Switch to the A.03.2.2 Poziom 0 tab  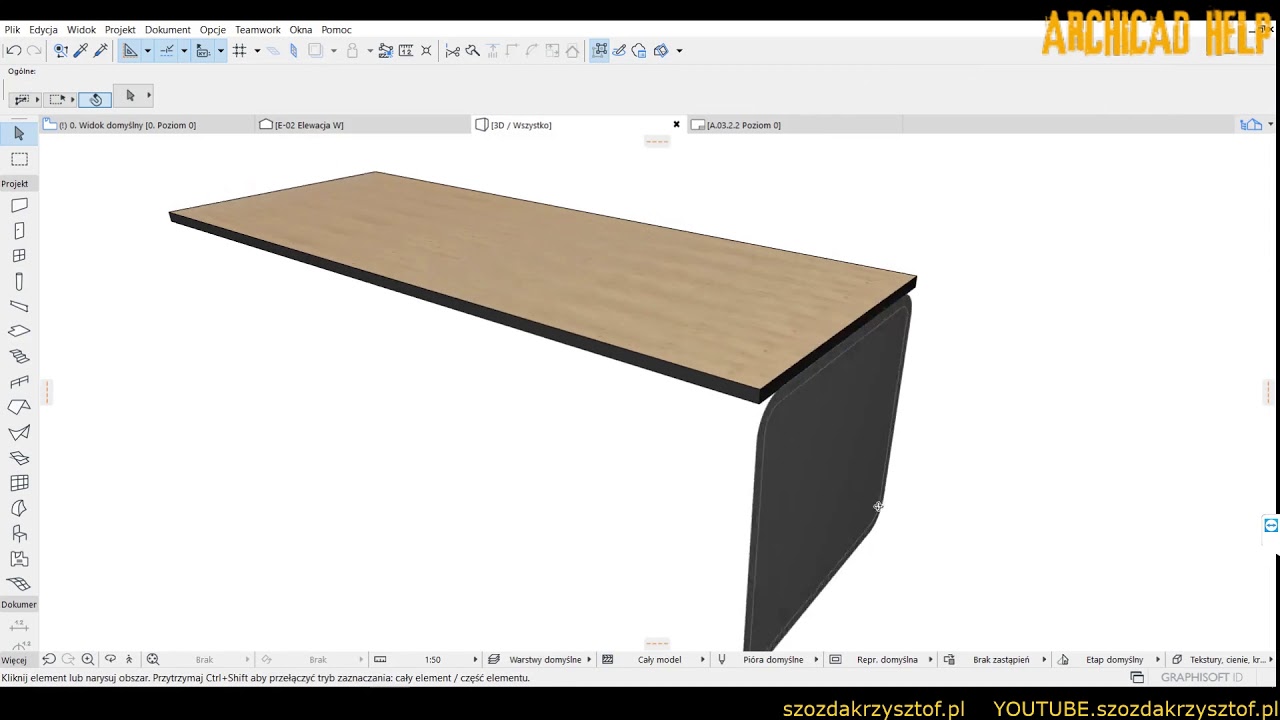(794, 125)
